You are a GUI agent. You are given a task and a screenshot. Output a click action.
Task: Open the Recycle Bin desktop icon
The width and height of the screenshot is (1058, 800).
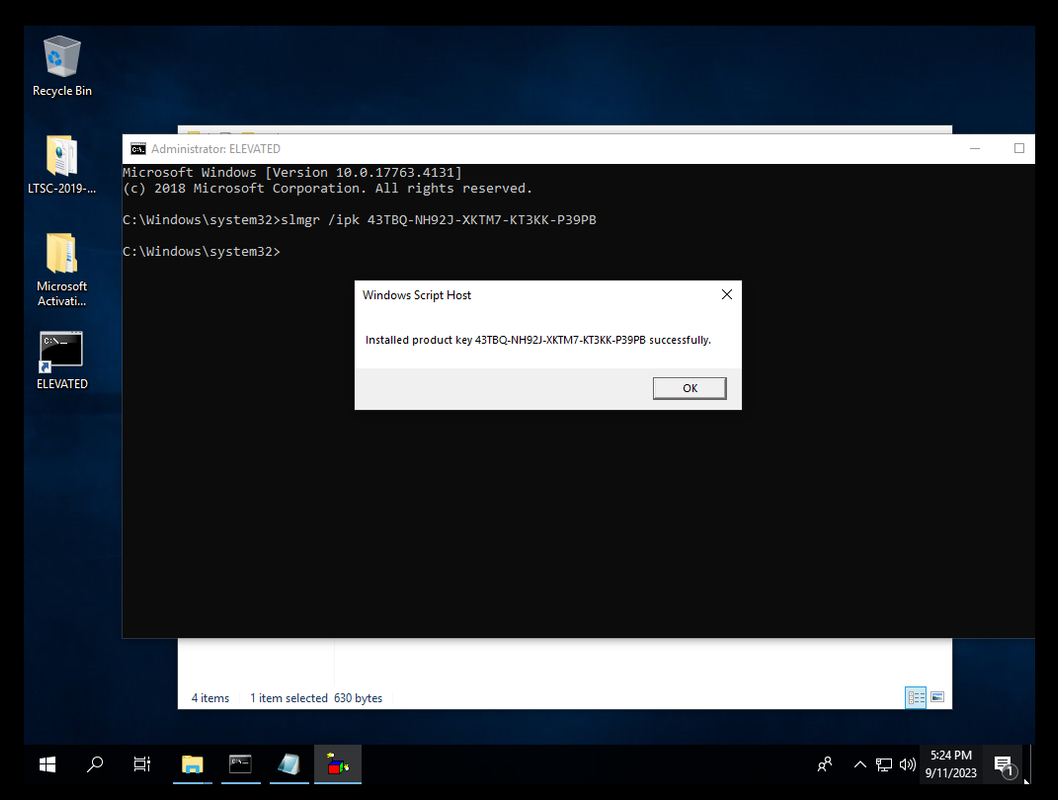[x=62, y=66]
